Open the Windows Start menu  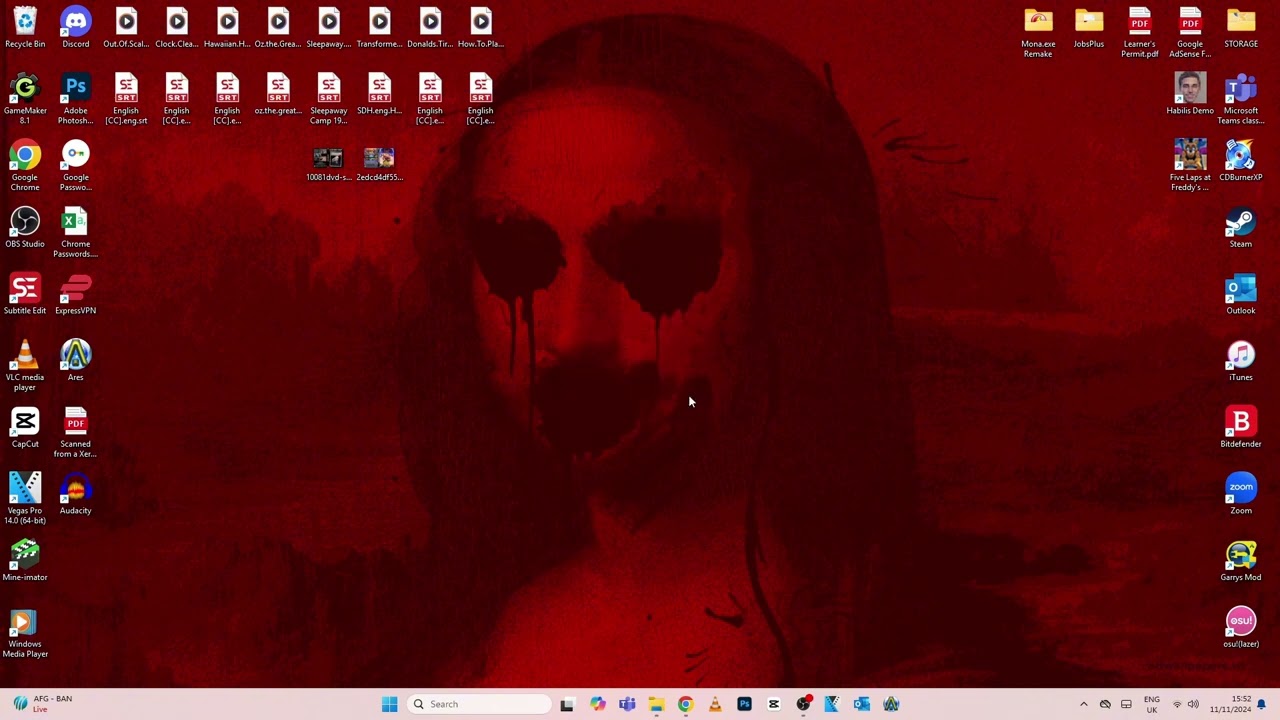[x=389, y=704]
